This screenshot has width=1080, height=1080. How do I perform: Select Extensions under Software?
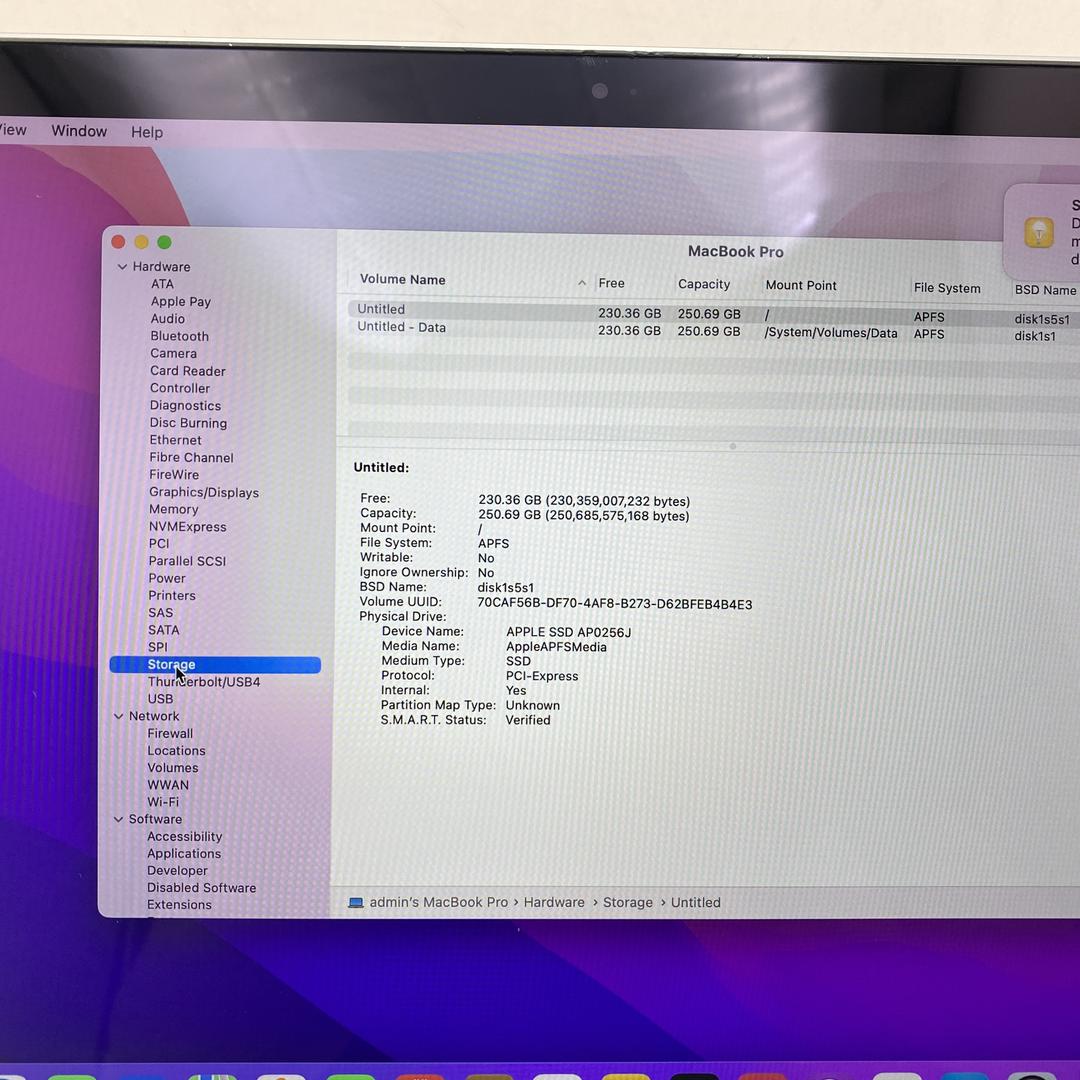coord(179,904)
